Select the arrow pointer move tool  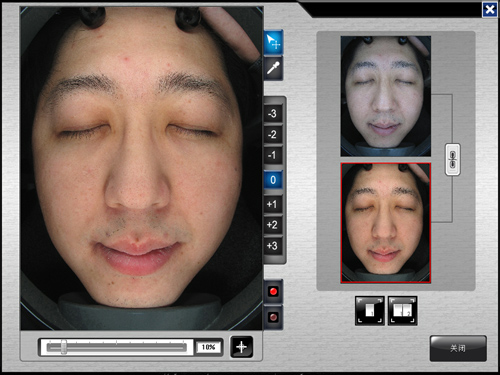click(x=273, y=42)
